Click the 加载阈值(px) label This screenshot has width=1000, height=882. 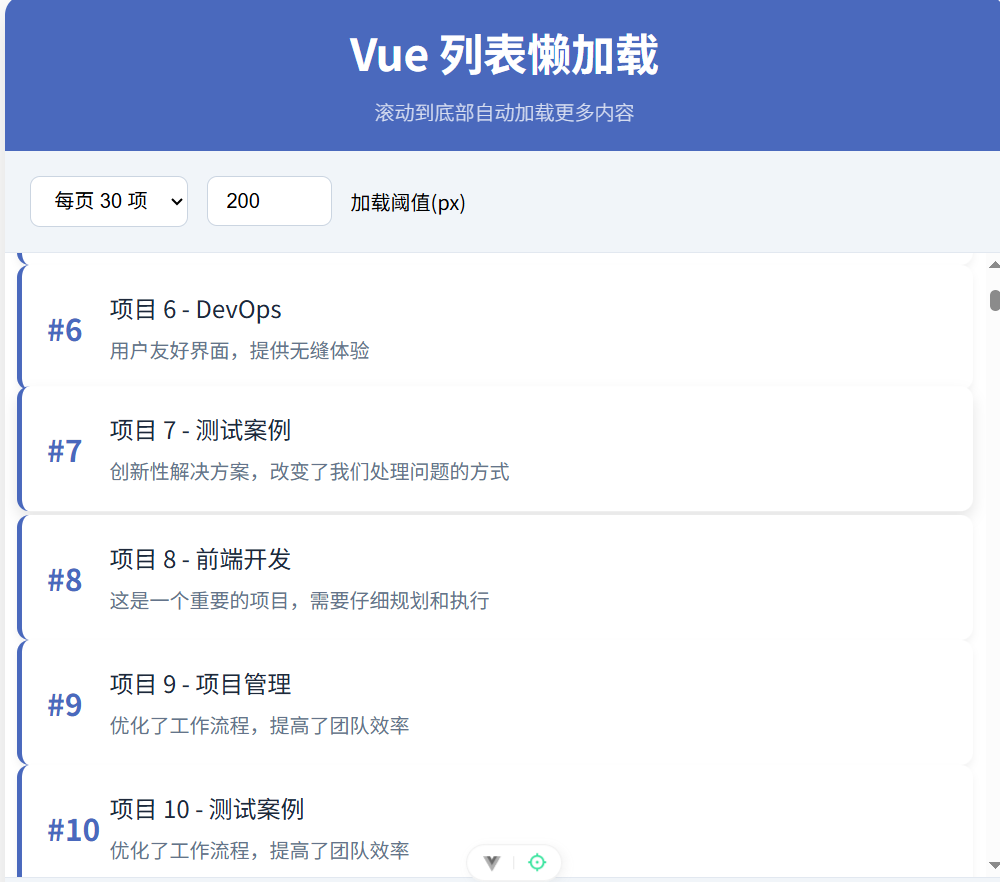(x=408, y=203)
